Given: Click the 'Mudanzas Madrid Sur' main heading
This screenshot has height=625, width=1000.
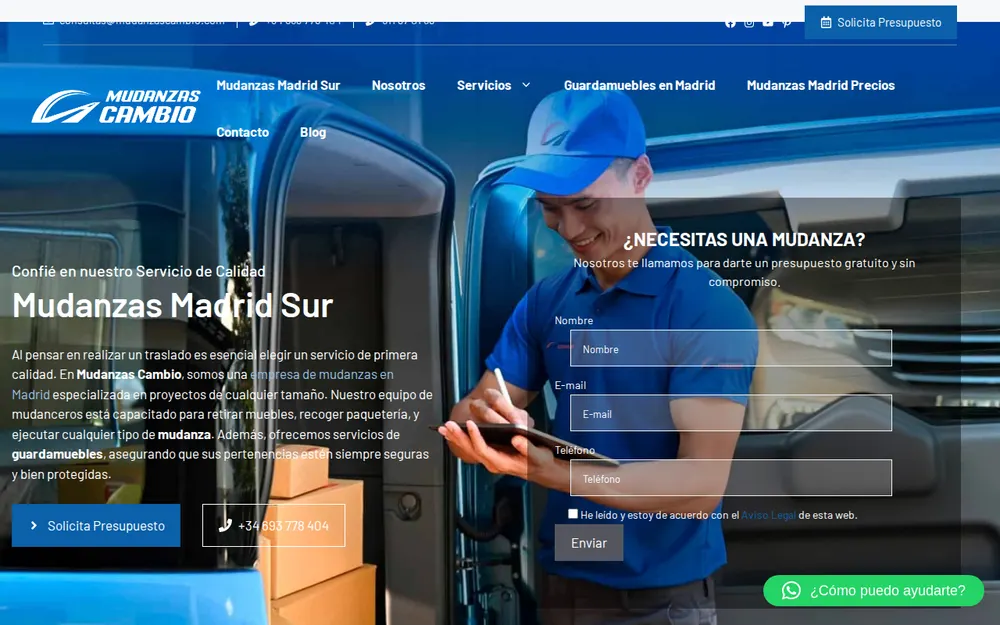Looking at the screenshot, I should tap(172, 305).
